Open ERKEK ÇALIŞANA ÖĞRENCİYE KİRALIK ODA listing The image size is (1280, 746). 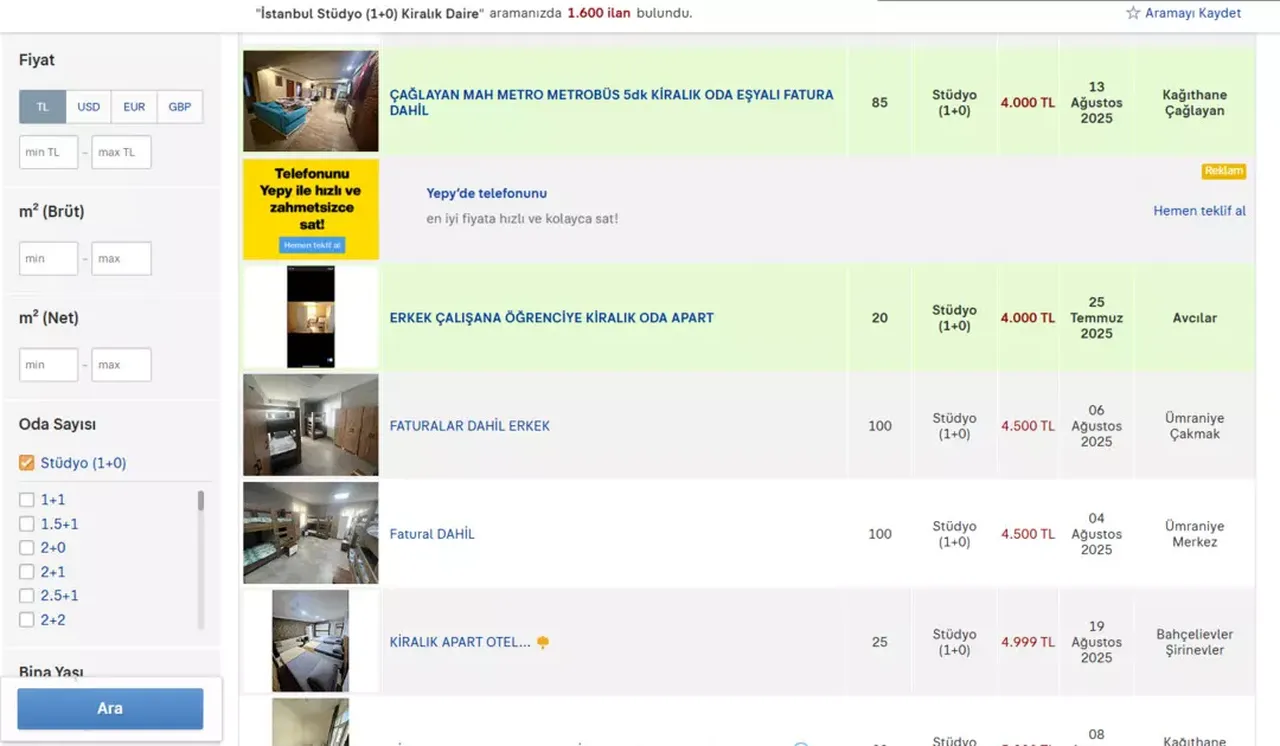pyautogui.click(x=551, y=318)
